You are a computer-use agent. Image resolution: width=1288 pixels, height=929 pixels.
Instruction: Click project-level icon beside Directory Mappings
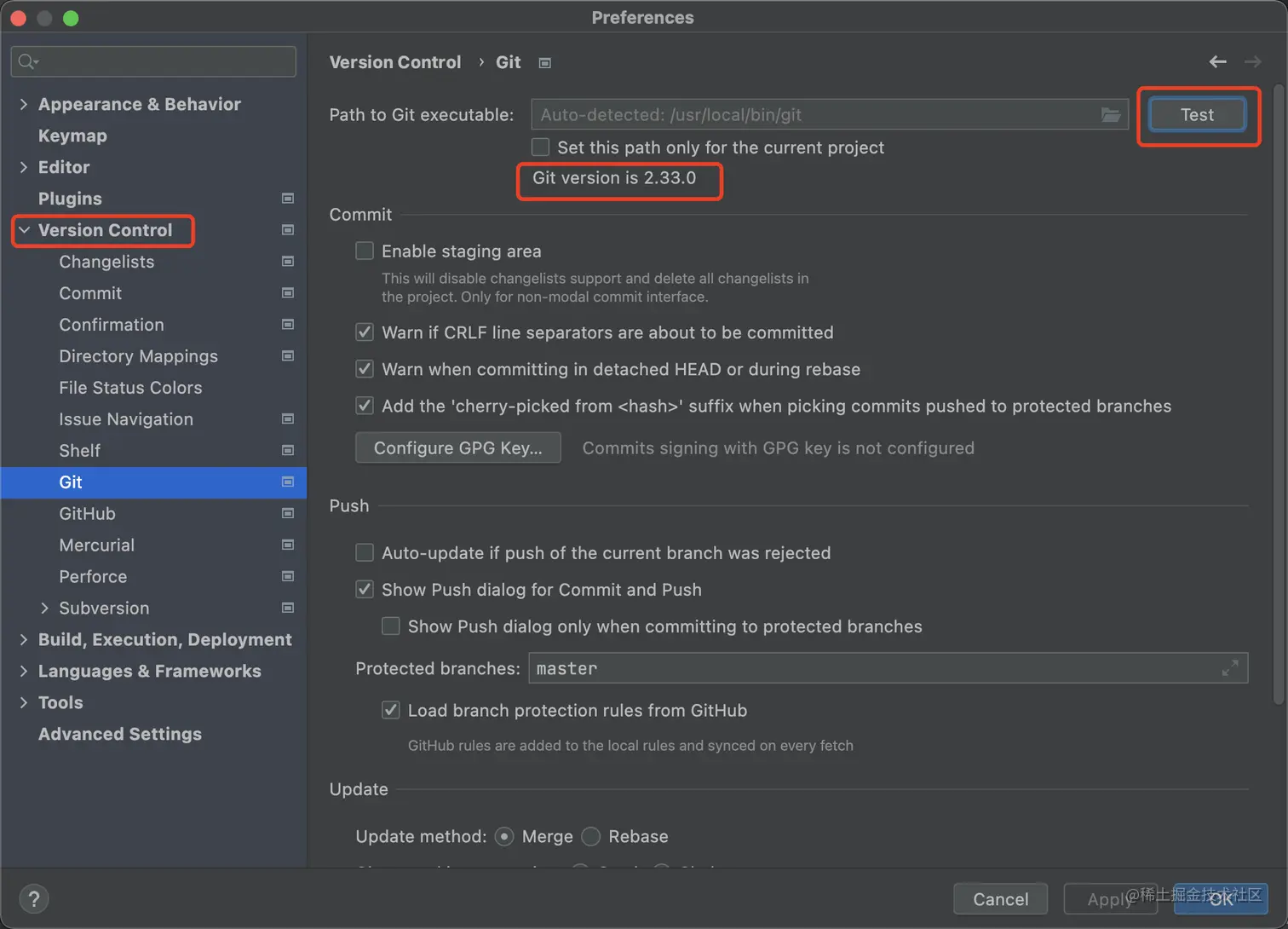288,356
